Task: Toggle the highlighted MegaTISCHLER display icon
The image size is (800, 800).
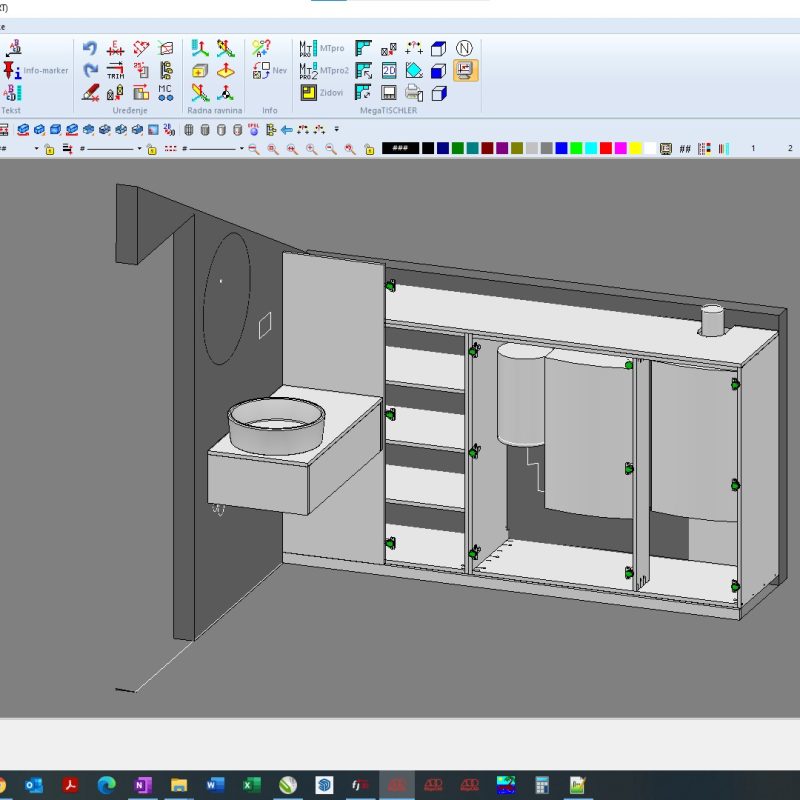Action: coord(465,70)
